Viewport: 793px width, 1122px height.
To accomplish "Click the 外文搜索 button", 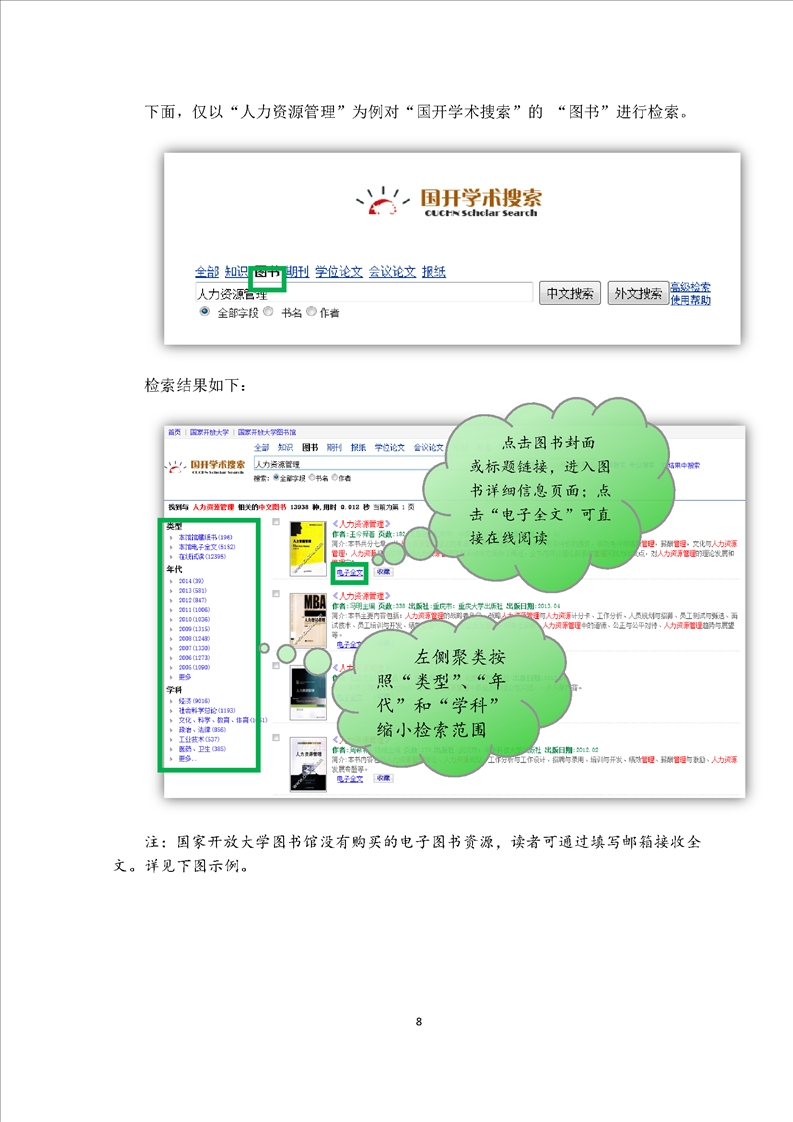I will coord(637,294).
